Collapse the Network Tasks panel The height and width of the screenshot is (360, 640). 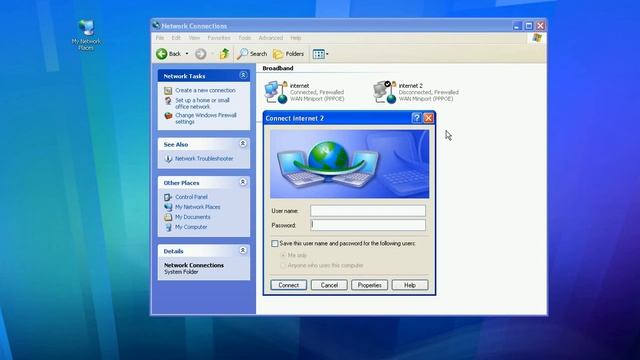(x=243, y=75)
